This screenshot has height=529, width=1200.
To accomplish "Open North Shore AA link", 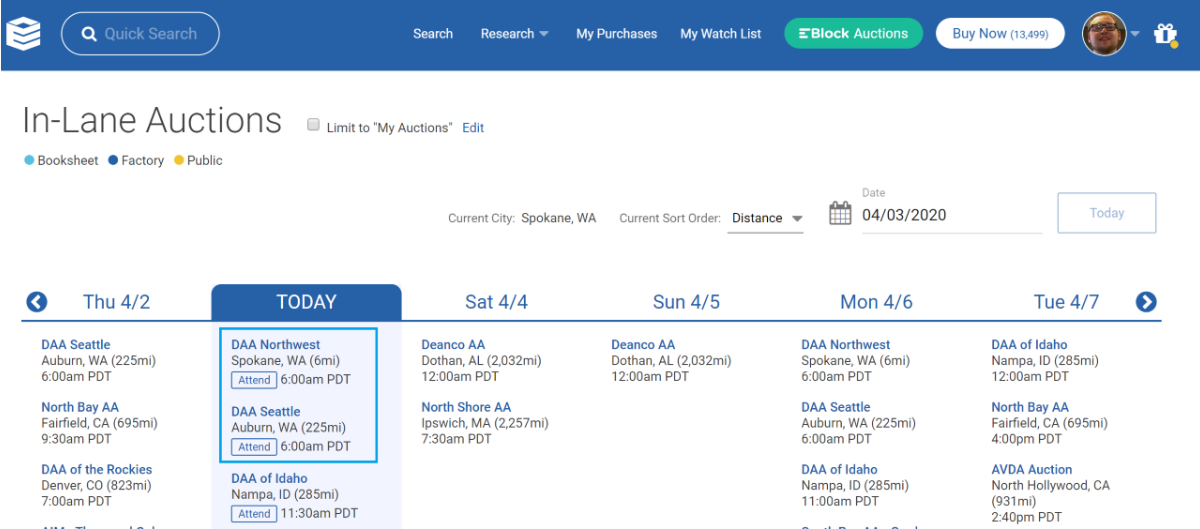I will click(x=466, y=407).
